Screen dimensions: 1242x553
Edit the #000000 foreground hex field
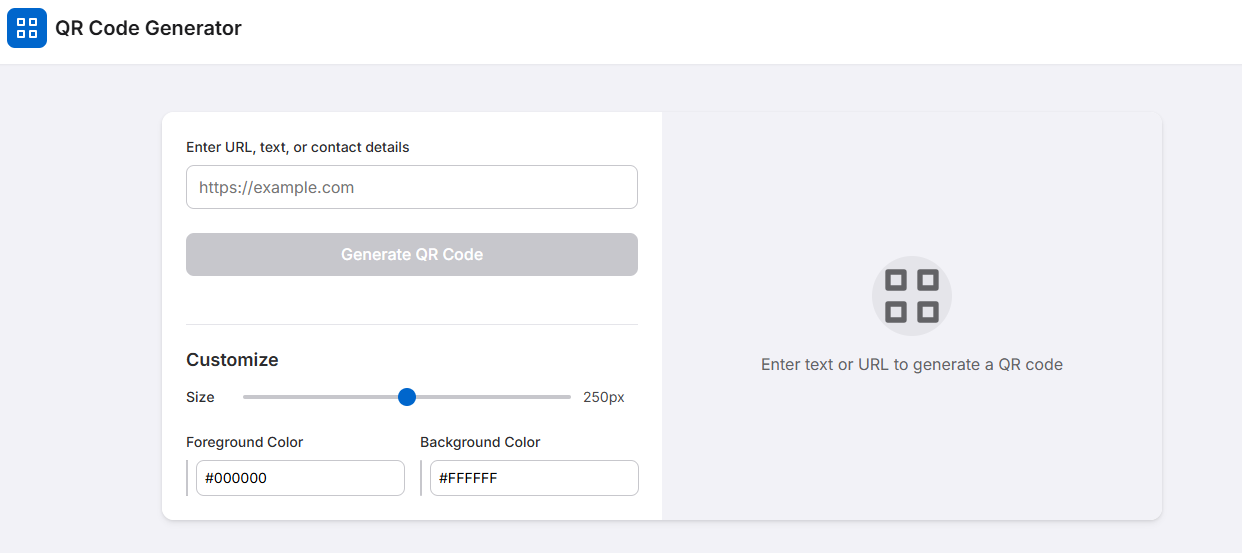(x=300, y=478)
